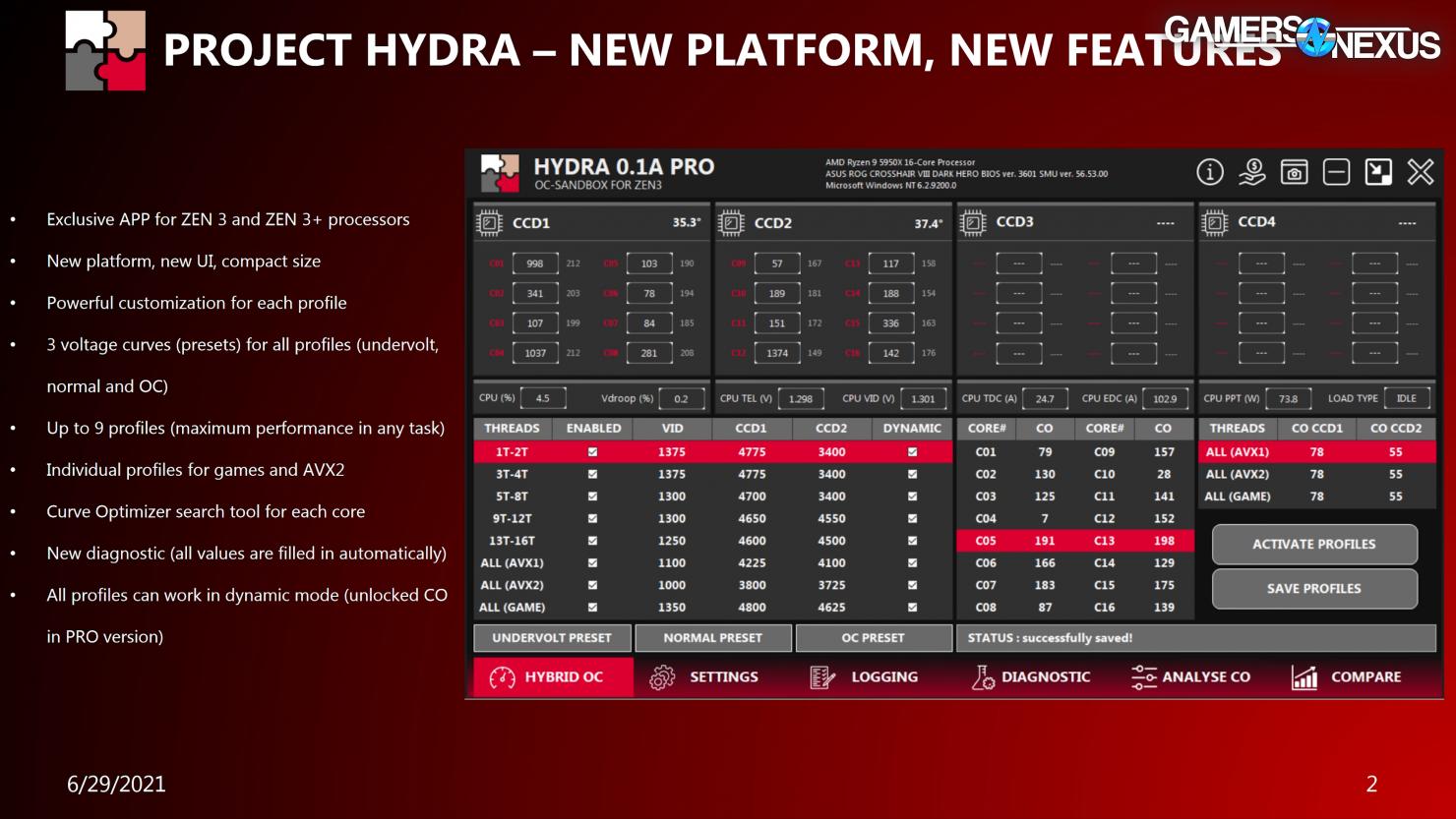The width and height of the screenshot is (1456, 819).
Task: Disable the 1T-2T profile checkbox
Action: click(x=592, y=451)
